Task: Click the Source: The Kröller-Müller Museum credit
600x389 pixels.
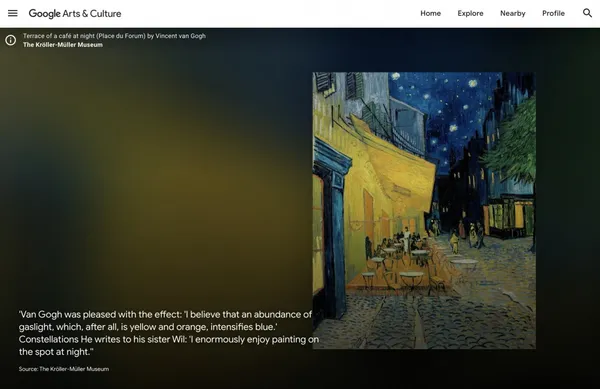Action: (x=64, y=369)
